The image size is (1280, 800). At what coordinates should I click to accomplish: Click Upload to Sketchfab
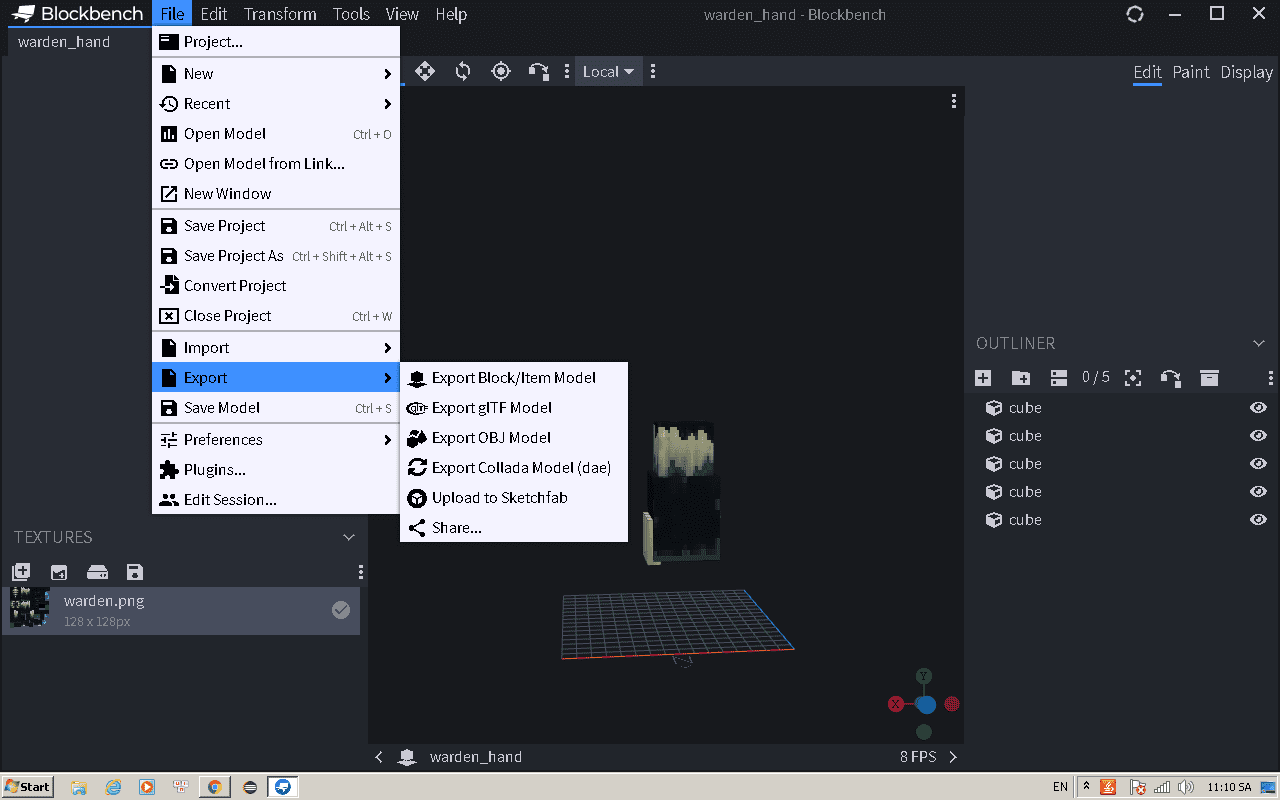coord(514,498)
